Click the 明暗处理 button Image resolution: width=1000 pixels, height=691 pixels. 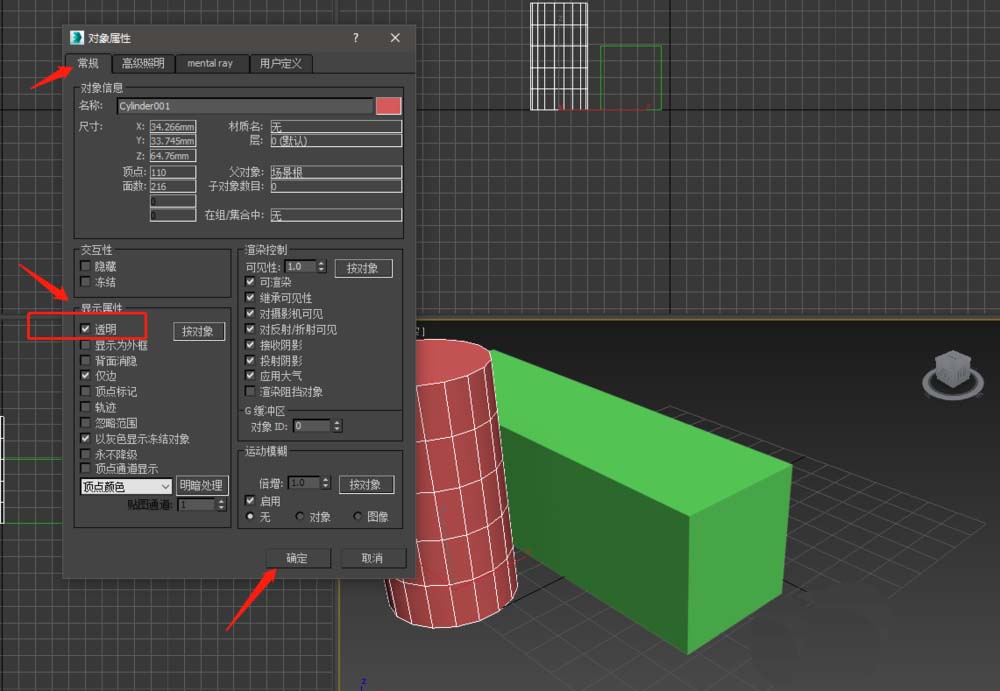pos(201,486)
